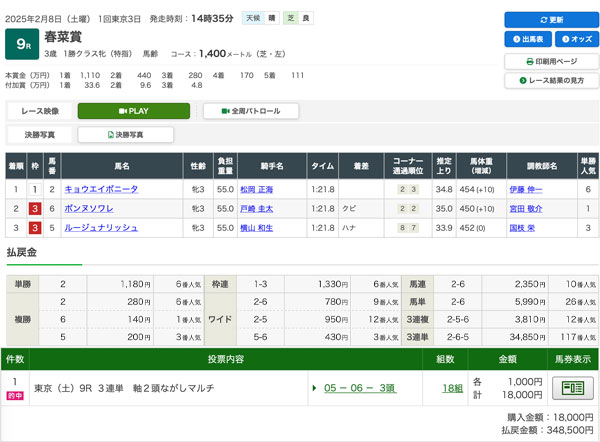Open the 印刷用ページ print page
The height and width of the screenshot is (442, 600).
tap(550, 61)
